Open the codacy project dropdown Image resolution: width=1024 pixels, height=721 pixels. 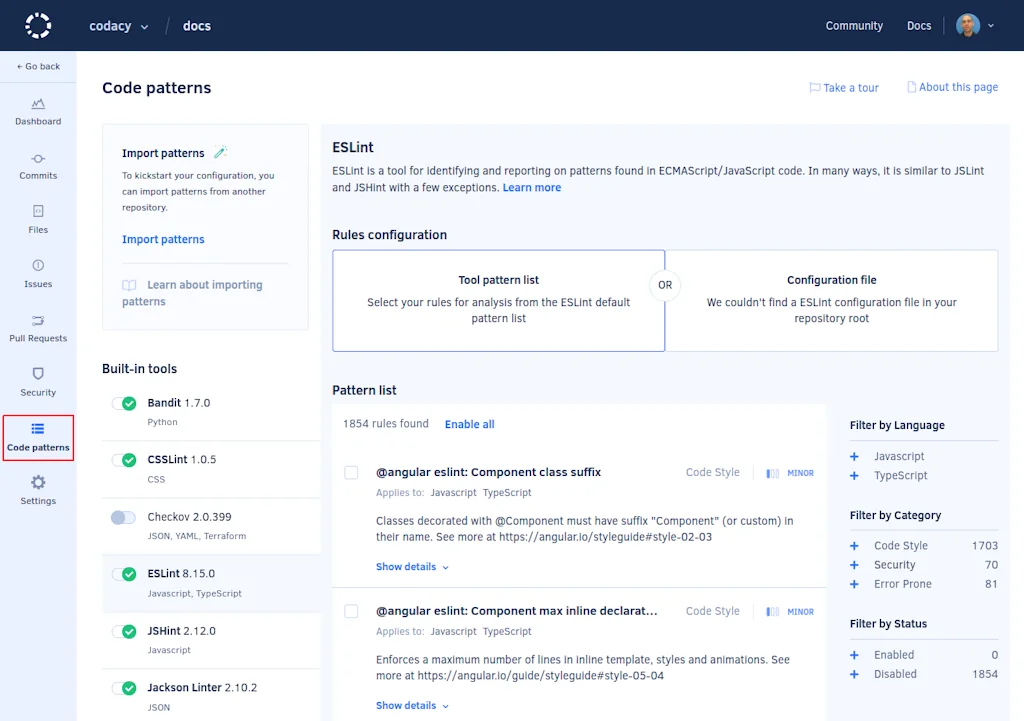click(x=118, y=25)
